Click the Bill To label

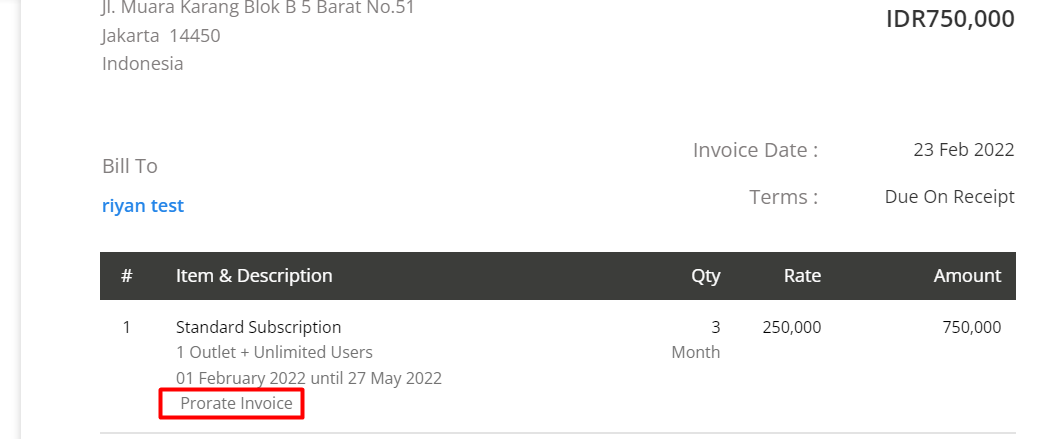130,166
